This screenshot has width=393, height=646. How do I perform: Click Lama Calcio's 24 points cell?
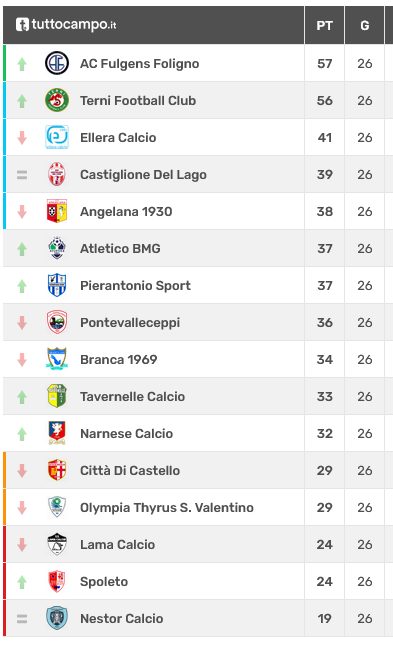(x=324, y=544)
